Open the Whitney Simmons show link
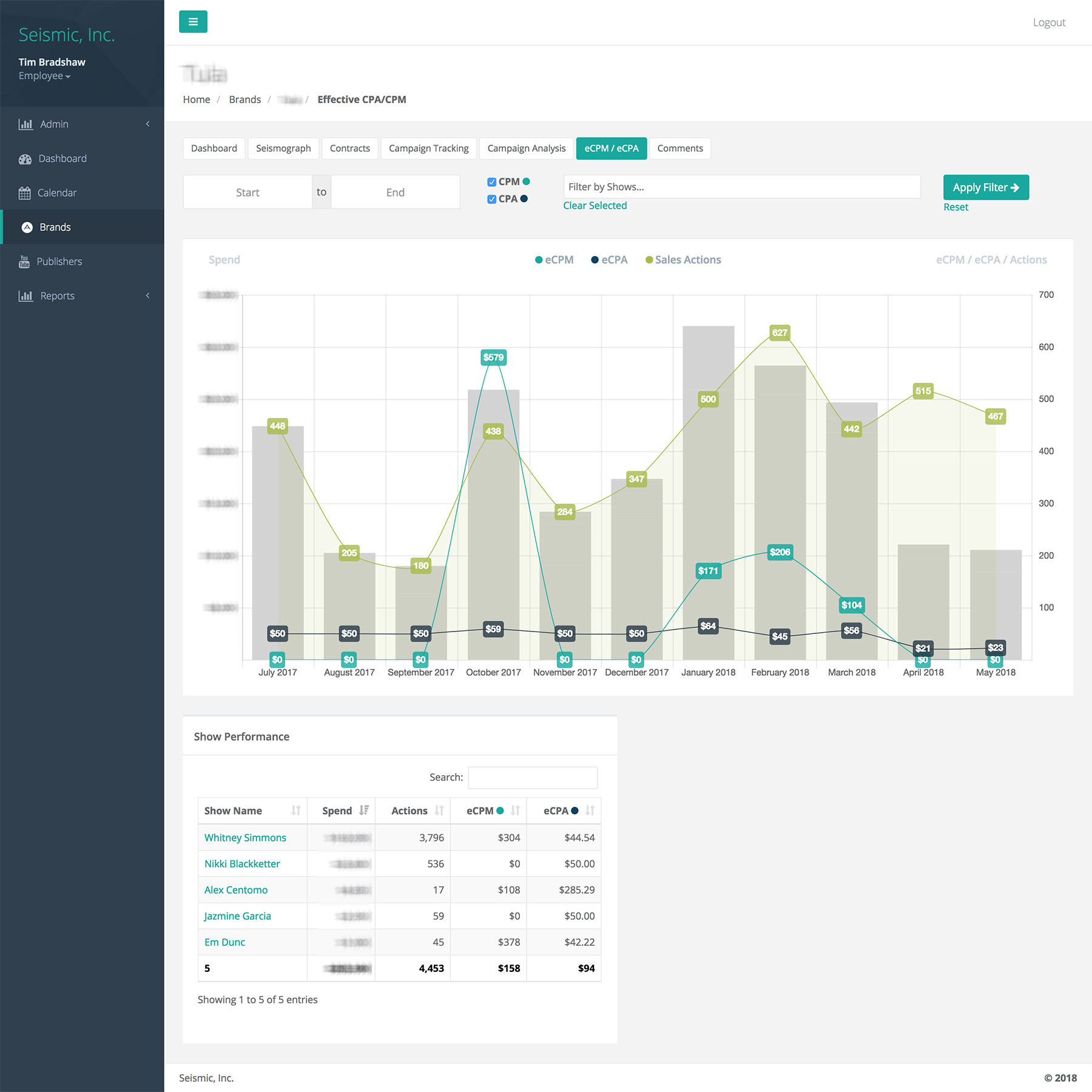 (x=245, y=838)
